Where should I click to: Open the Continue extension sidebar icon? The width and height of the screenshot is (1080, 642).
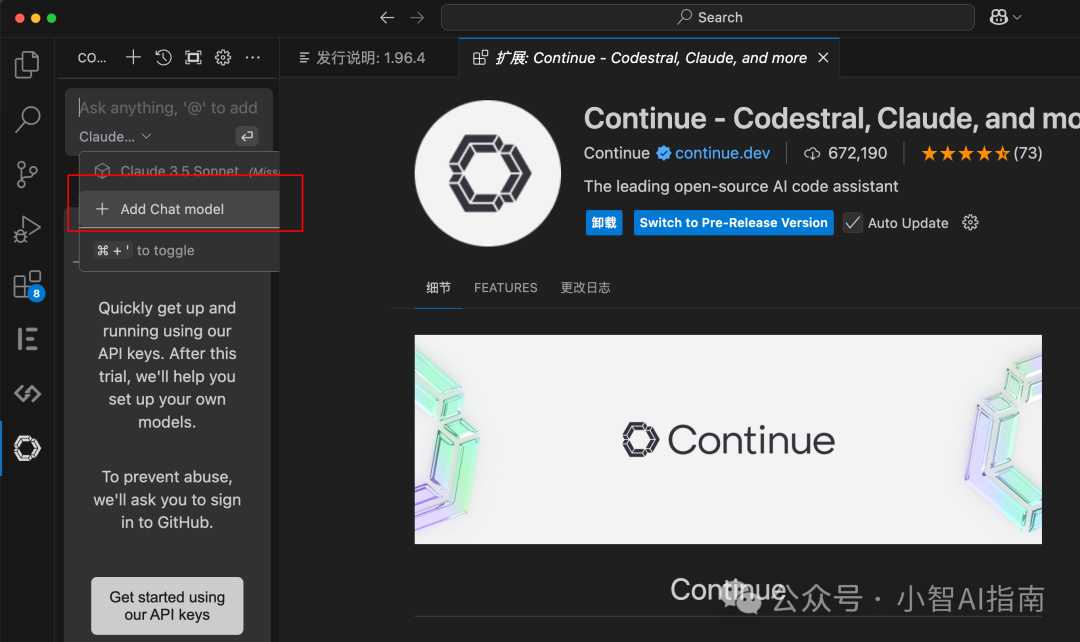[x=27, y=449]
